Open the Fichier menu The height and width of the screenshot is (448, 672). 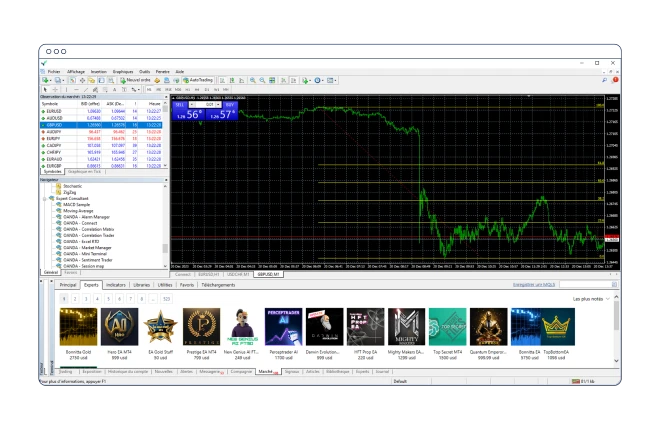point(54,72)
